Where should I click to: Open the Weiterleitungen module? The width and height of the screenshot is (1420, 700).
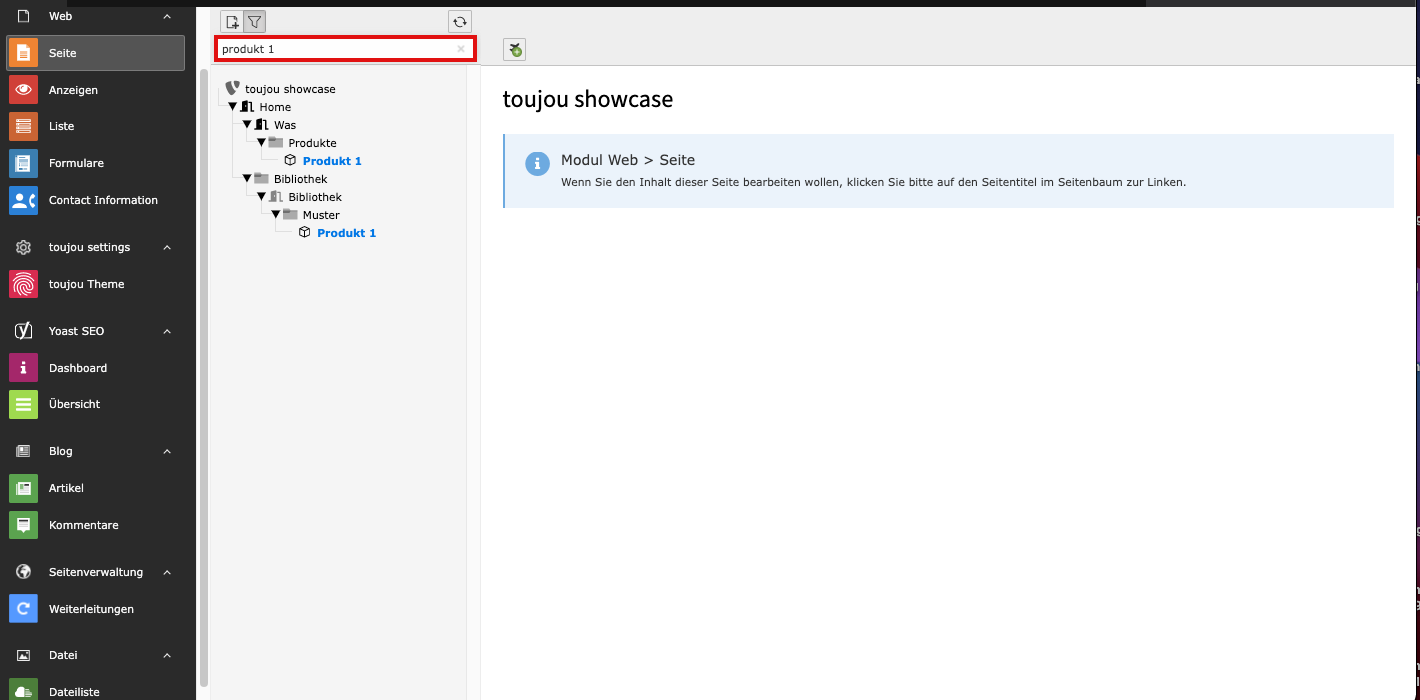click(91, 609)
